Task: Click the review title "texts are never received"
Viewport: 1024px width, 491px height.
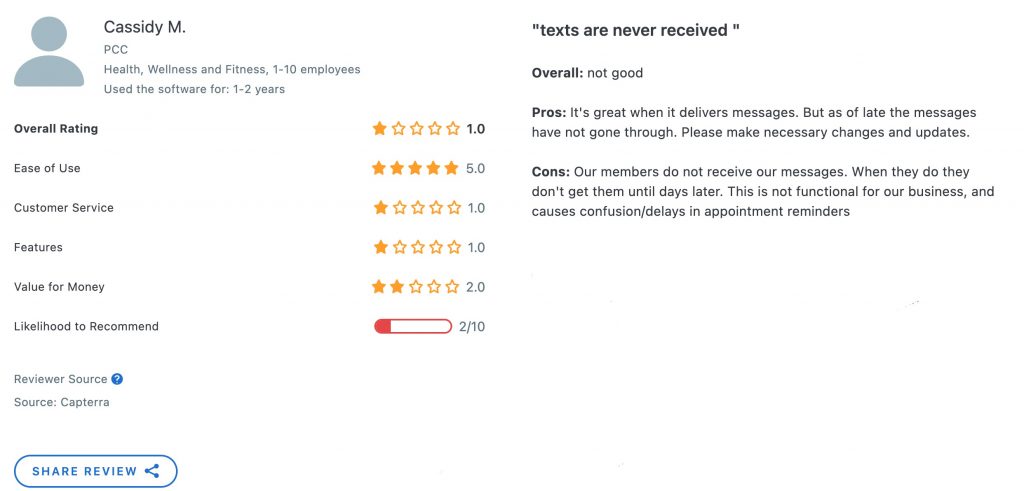Action: [x=636, y=30]
